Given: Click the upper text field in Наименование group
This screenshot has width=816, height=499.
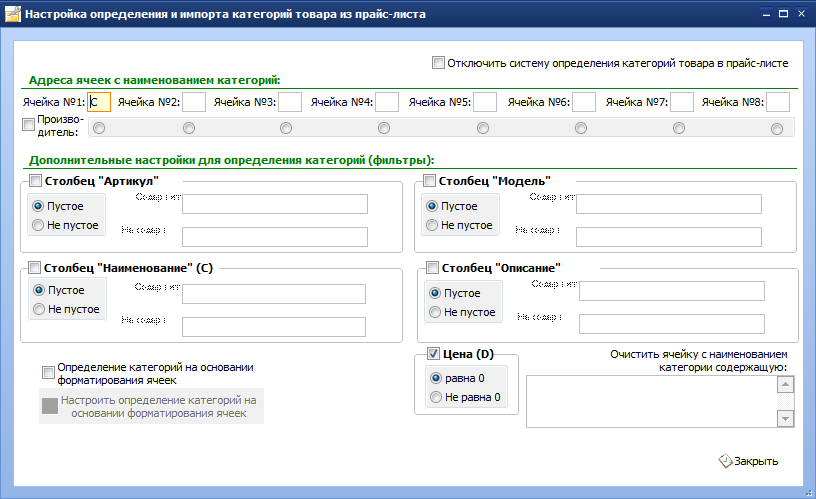Looking at the screenshot, I should (274, 294).
